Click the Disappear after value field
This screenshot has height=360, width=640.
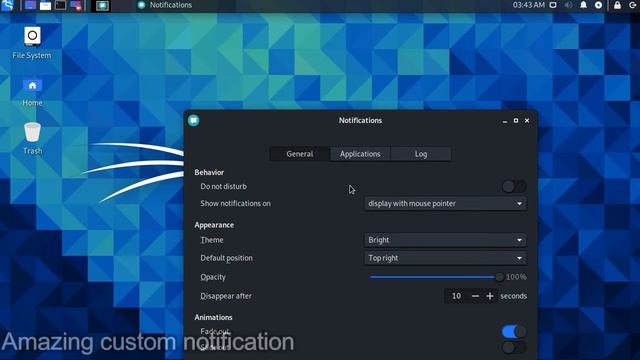coord(456,296)
